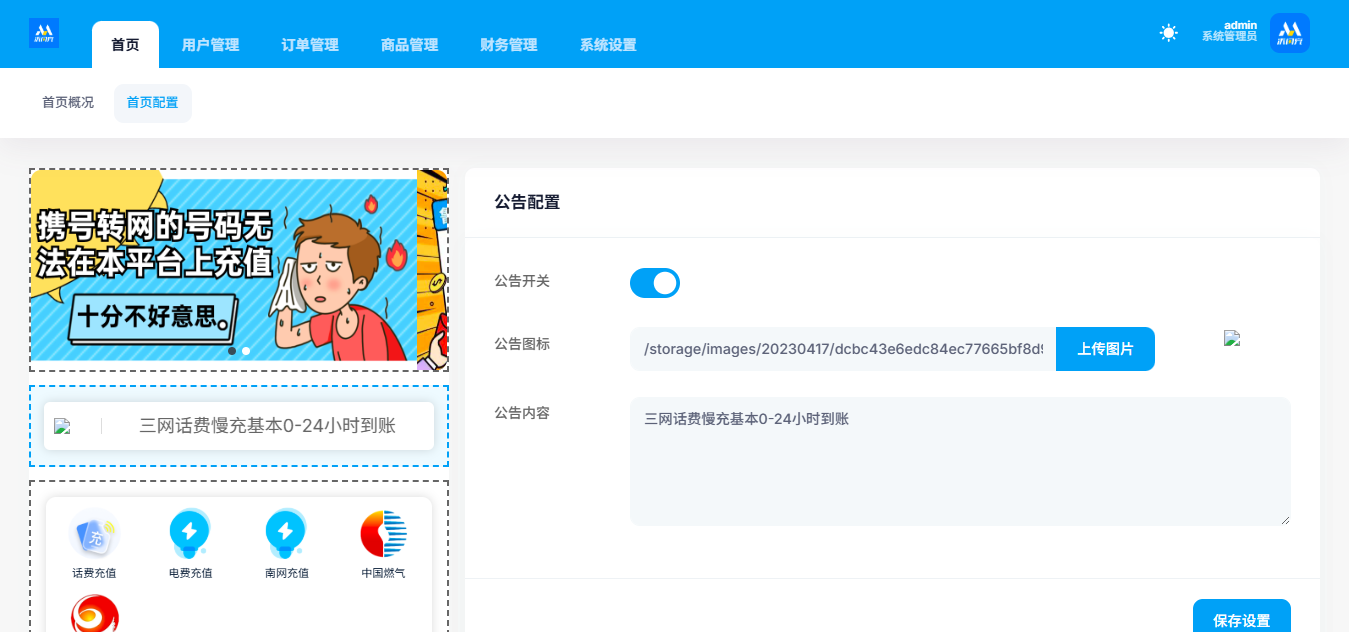Click the 话费充值 phone recharge icon
Image resolution: width=1349 pixels, height=632 pixels.
coord(95,534)
